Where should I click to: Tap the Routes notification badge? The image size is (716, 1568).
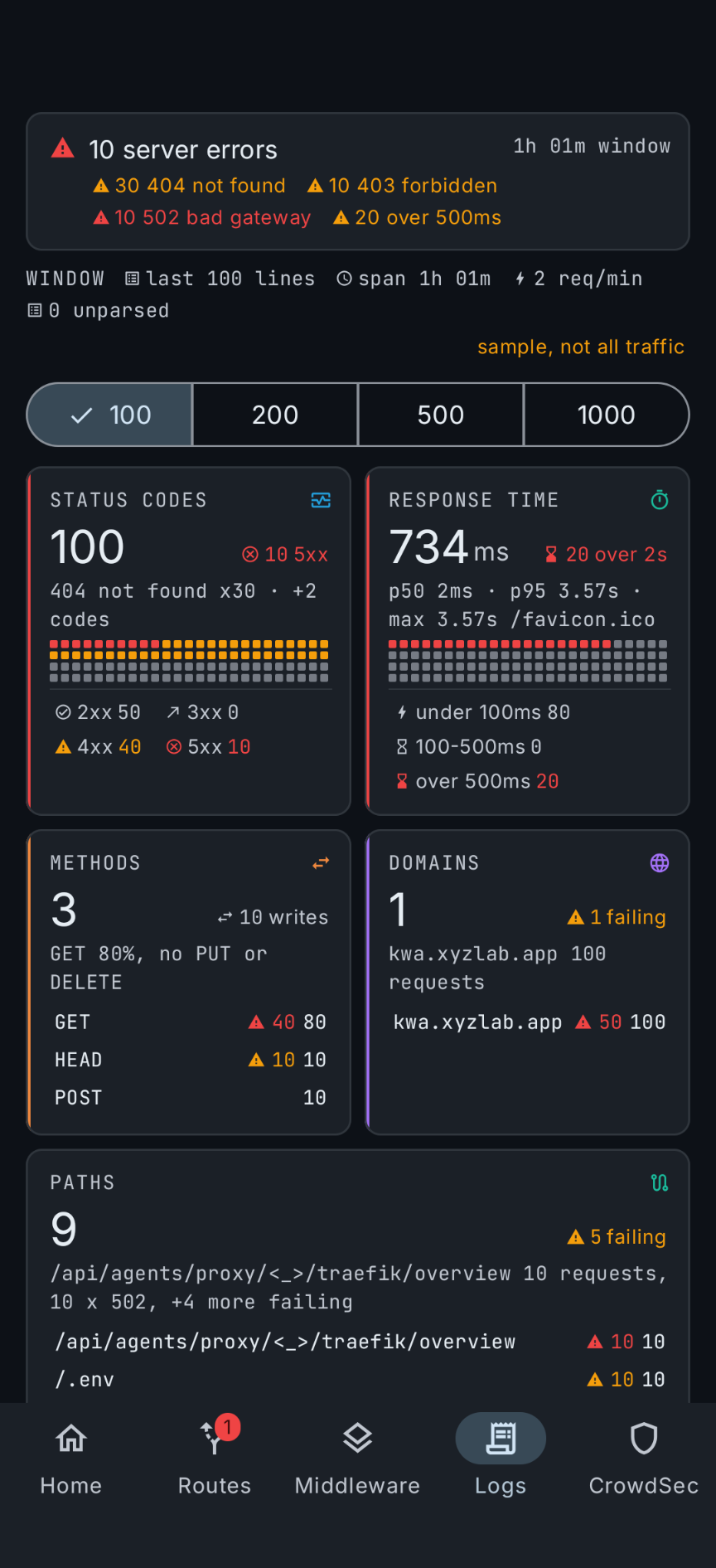228,1426
